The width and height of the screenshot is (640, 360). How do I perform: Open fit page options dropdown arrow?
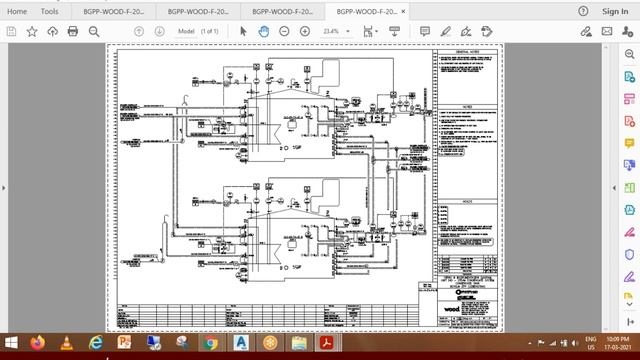click(x=376, y=31)
